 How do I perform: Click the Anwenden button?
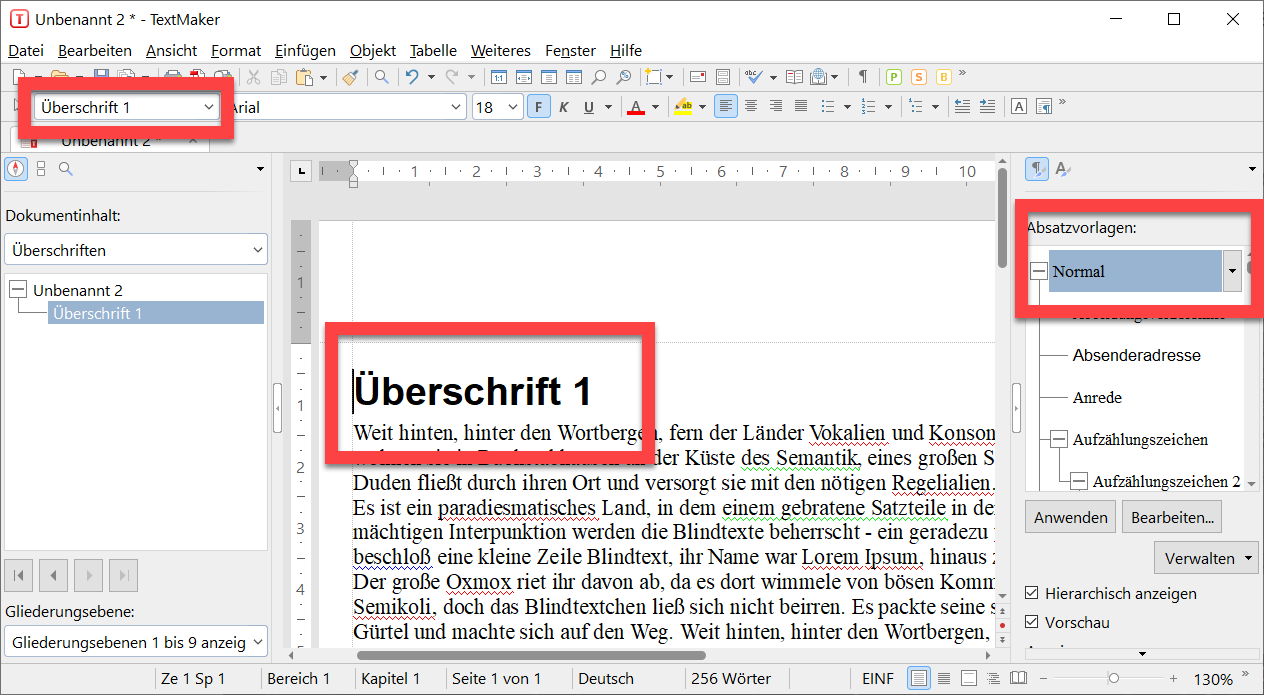pyautogui.click(x=1071, y=517)
